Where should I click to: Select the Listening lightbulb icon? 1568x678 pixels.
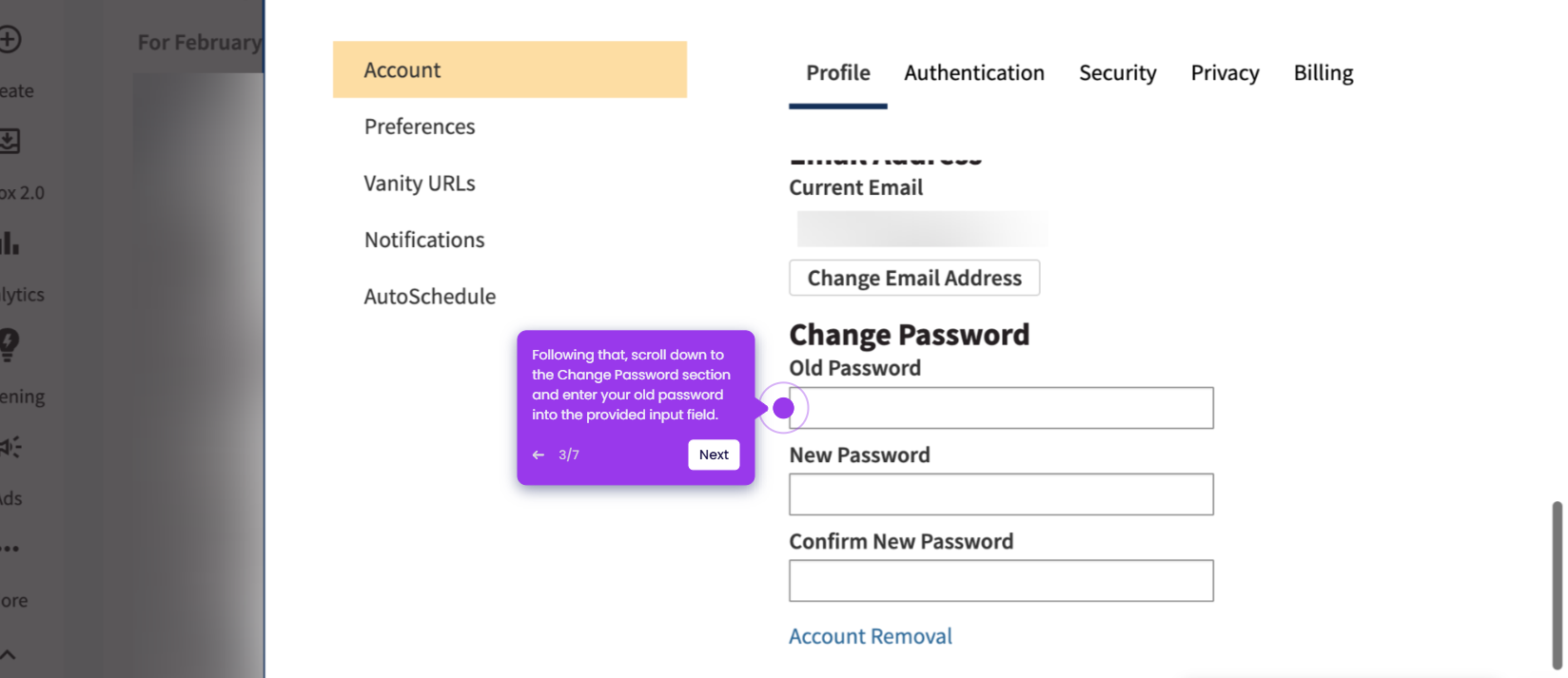(x=9, y=344)
